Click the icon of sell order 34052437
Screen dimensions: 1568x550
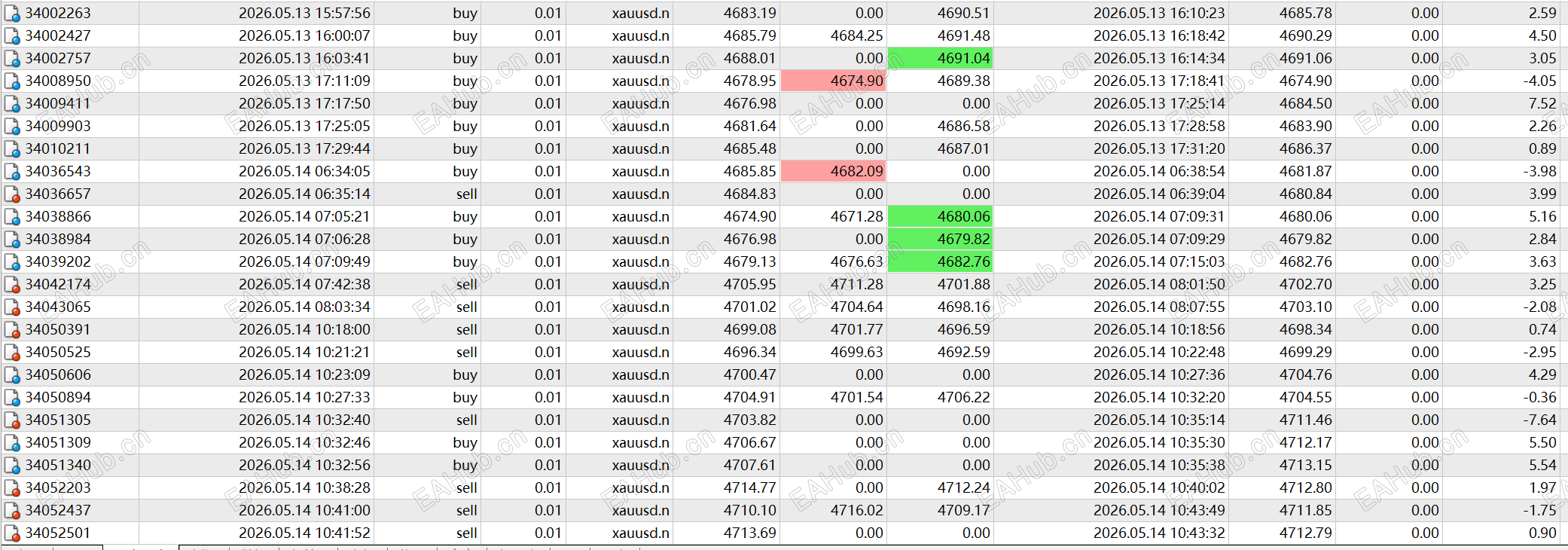(12, 511)
